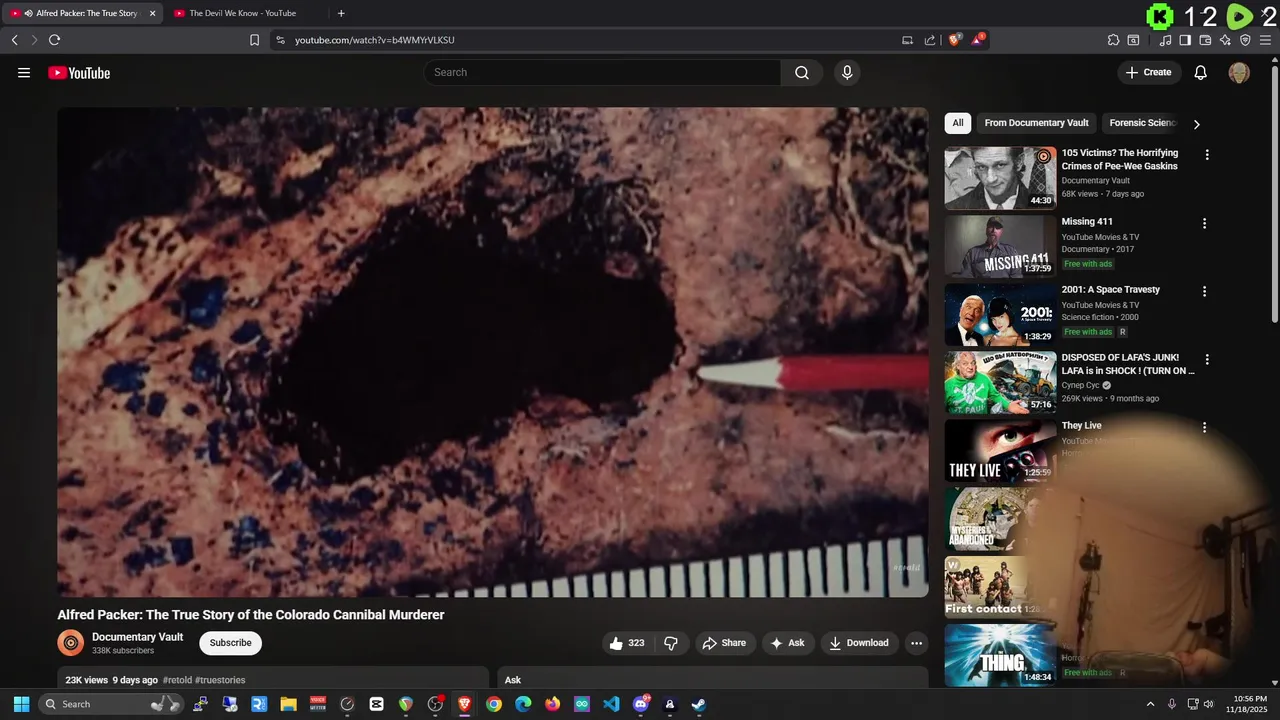Image resolution: width=1280 pixels, height=720 pixels.
Task: Open Pee-Wee Gaskins video thumbnail
Action: 1000,178
